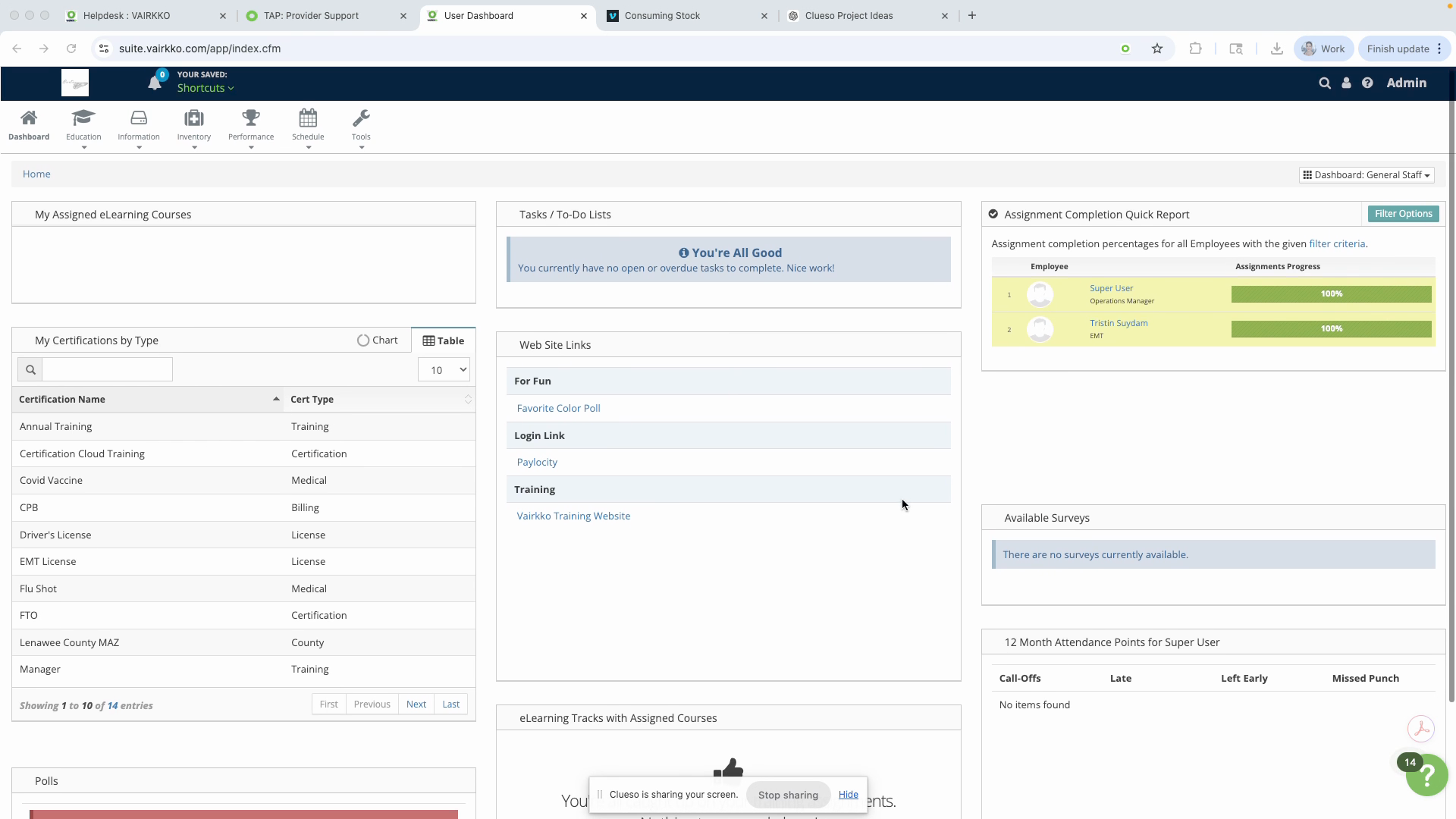Click the filter criteria link
Viewport: 1456px width, 819px height.
pos(1337,244)
